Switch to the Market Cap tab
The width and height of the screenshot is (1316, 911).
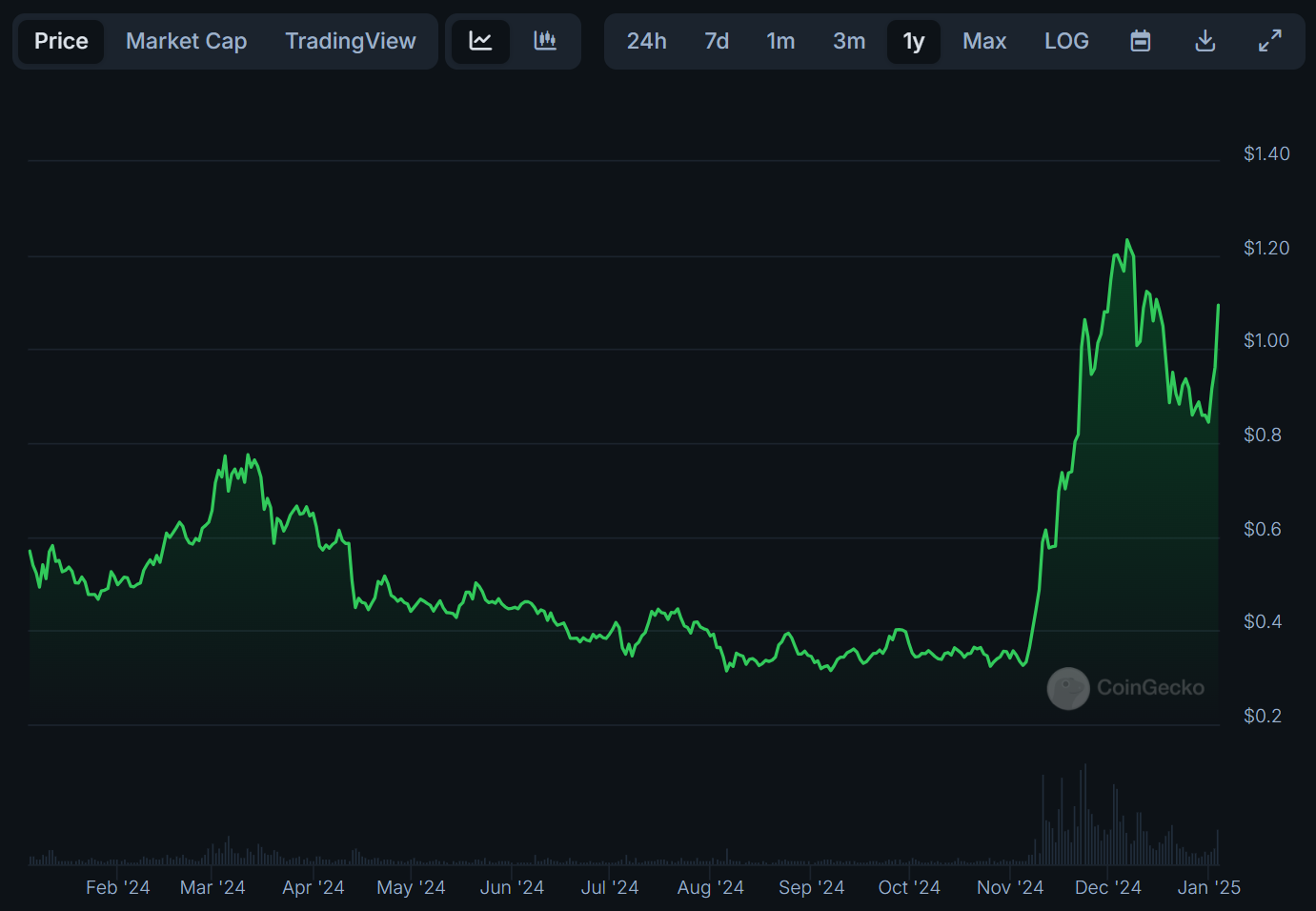coord(187,41)
